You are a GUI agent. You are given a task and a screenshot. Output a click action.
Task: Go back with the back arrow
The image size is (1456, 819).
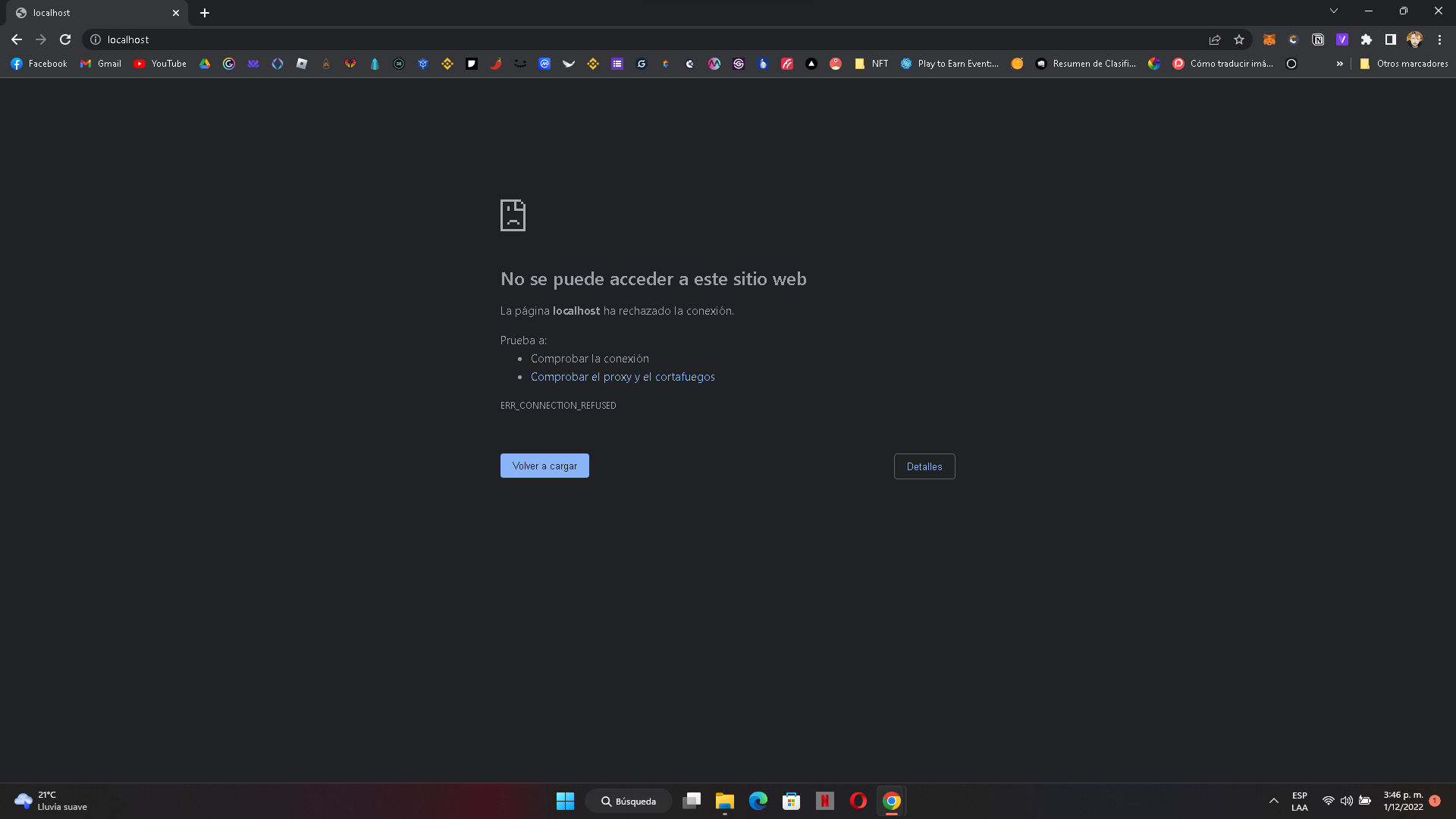click(x=17, y=39)
